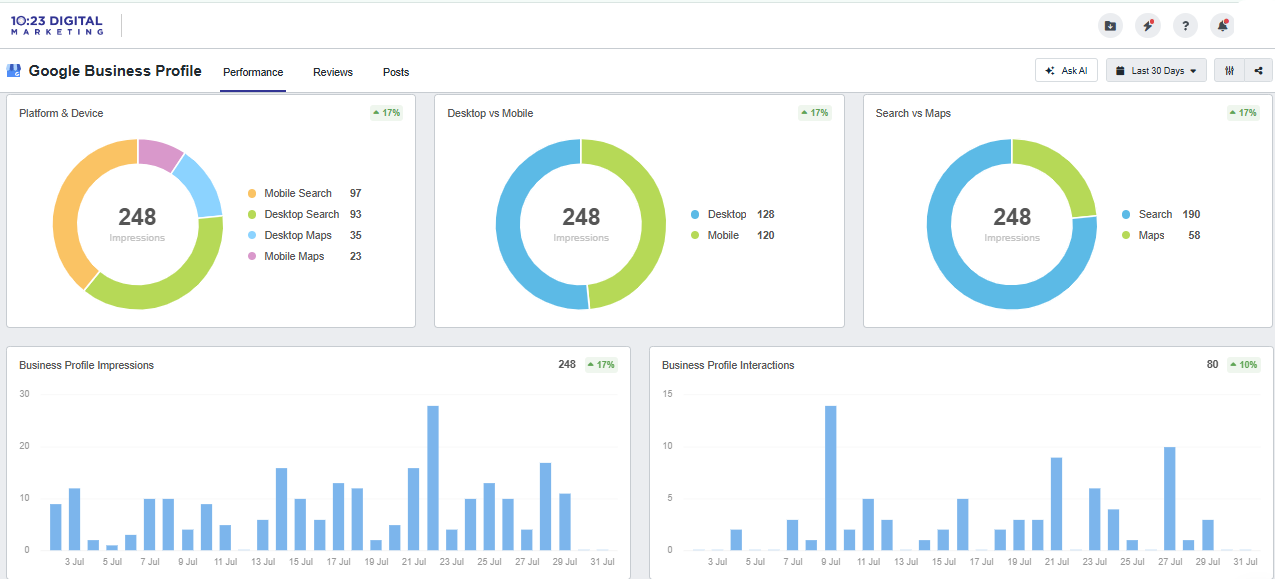
Task: Click the 14 Jul bar in Business Profile Impressions
Action: [x=282, y=509]
